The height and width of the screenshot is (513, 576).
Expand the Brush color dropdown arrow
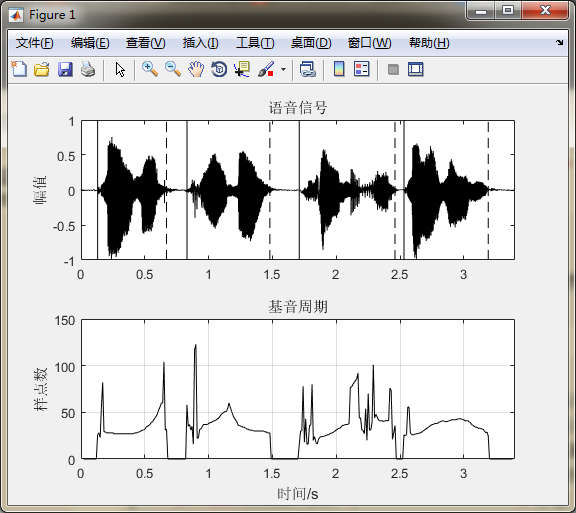tap(283, 69)
